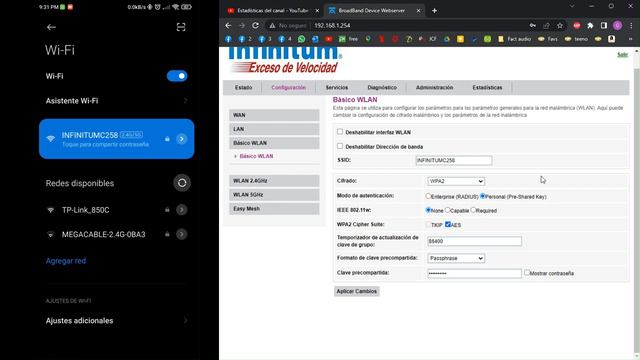
Task: Open the Cifrado WPA2 dropdown
Action: point(456,181)
